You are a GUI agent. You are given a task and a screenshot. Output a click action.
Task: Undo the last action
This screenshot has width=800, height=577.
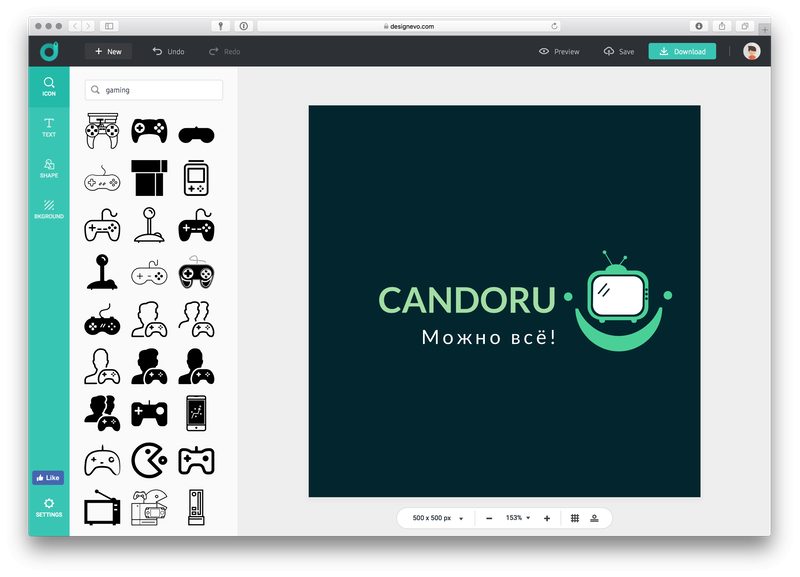tap(168, 52)
